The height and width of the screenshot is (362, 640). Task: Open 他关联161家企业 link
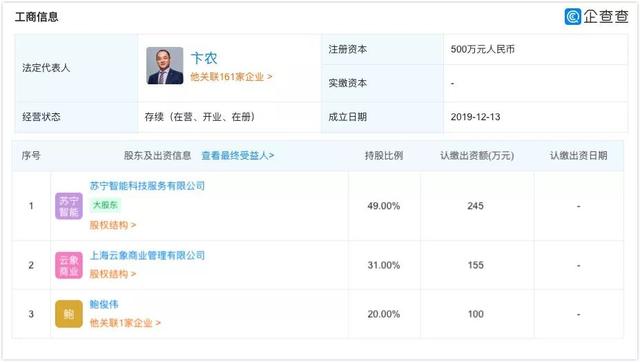pos(231,77)
